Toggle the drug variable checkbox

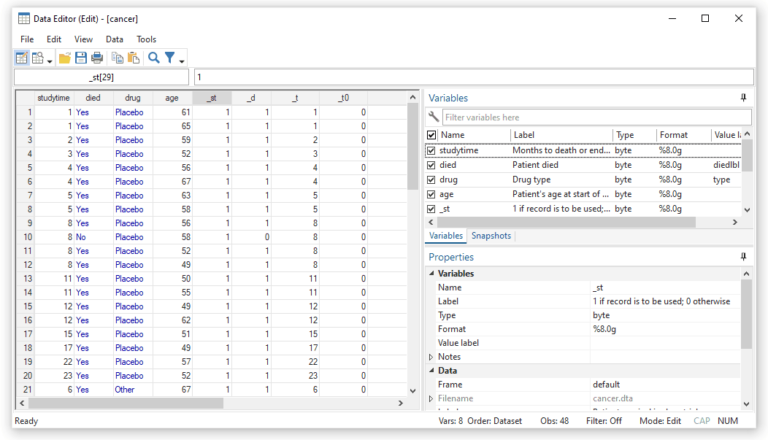click(x=432, y=180)
